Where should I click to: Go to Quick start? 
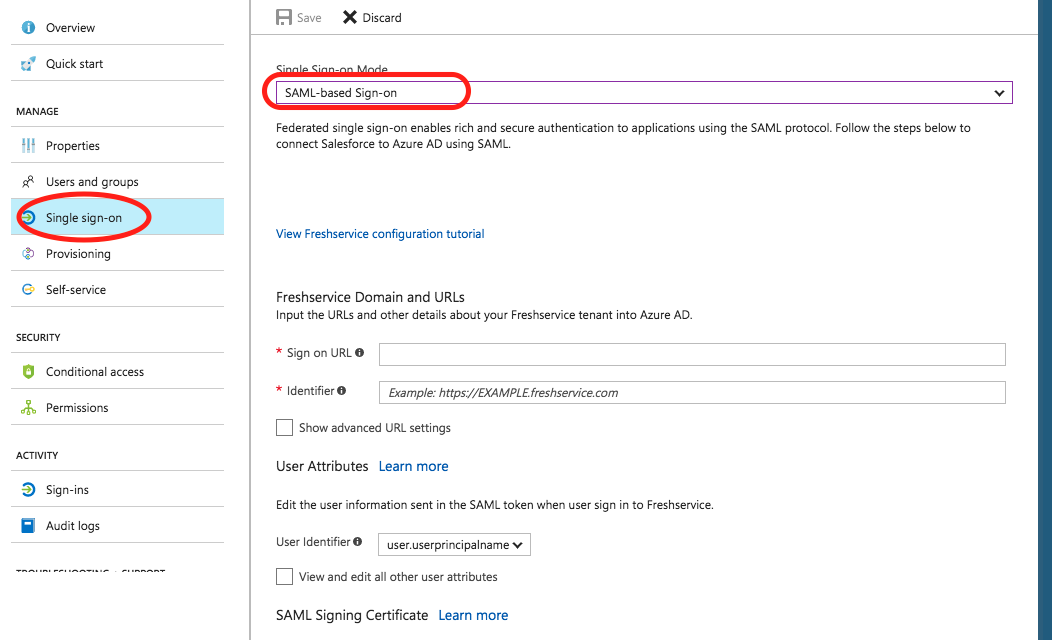[117, 64]
